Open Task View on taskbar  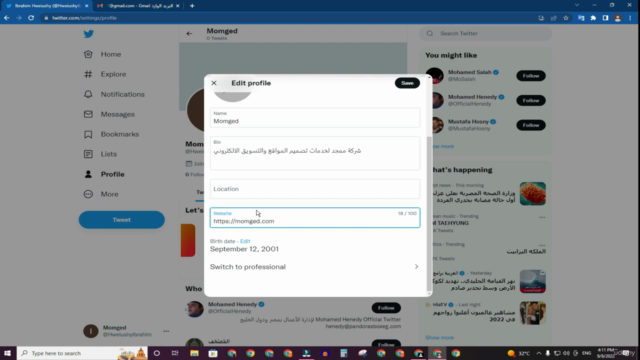[175, 353]
